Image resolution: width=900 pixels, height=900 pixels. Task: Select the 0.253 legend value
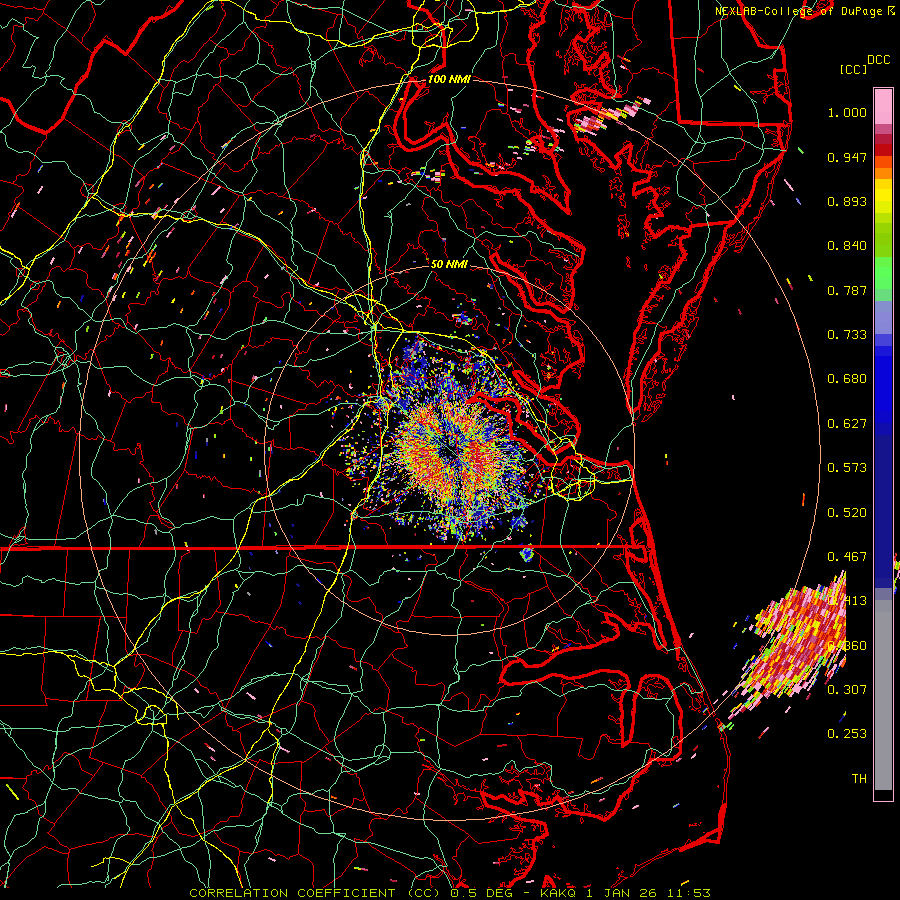(847, 734)
